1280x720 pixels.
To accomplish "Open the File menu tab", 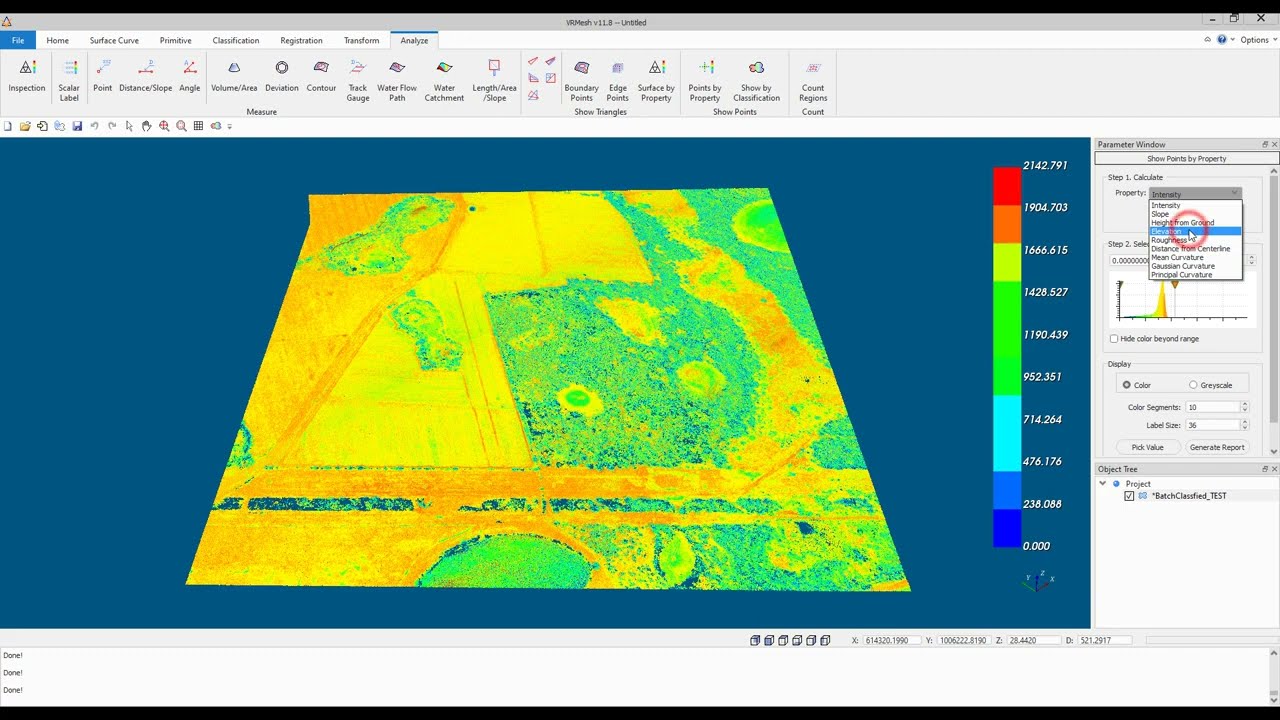I will point(18,40).
